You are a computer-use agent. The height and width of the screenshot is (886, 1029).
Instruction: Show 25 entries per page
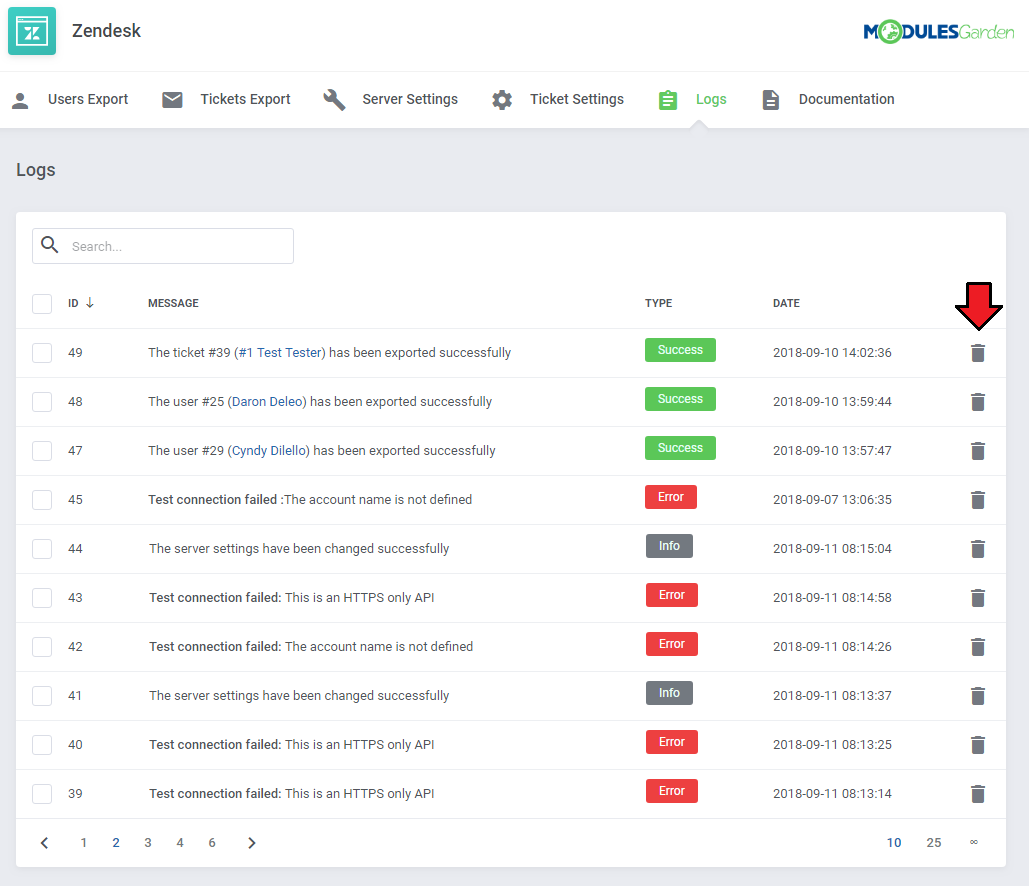934,843
